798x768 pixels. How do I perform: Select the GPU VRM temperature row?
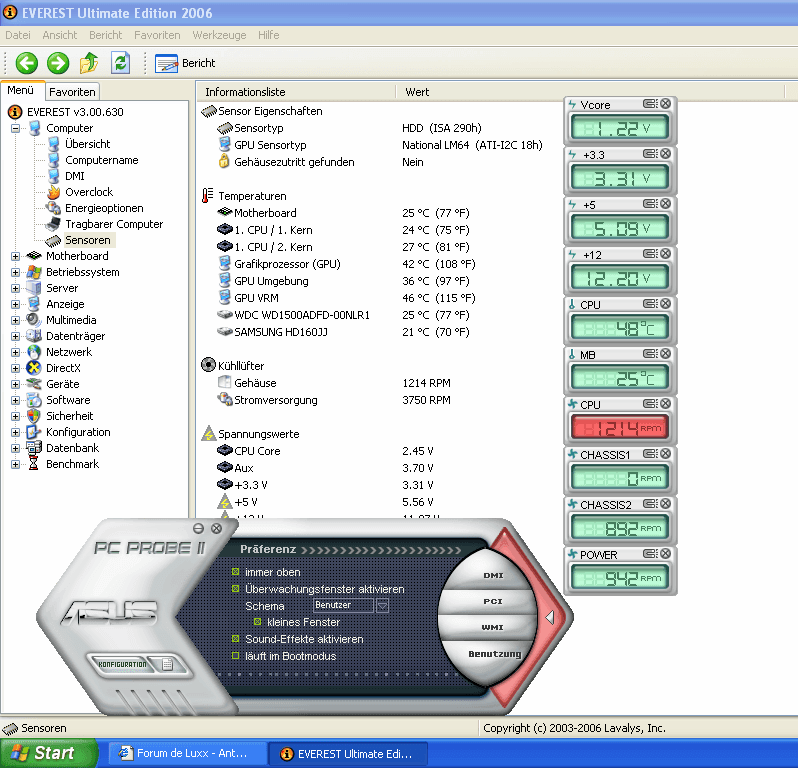[x=256, y=298]
